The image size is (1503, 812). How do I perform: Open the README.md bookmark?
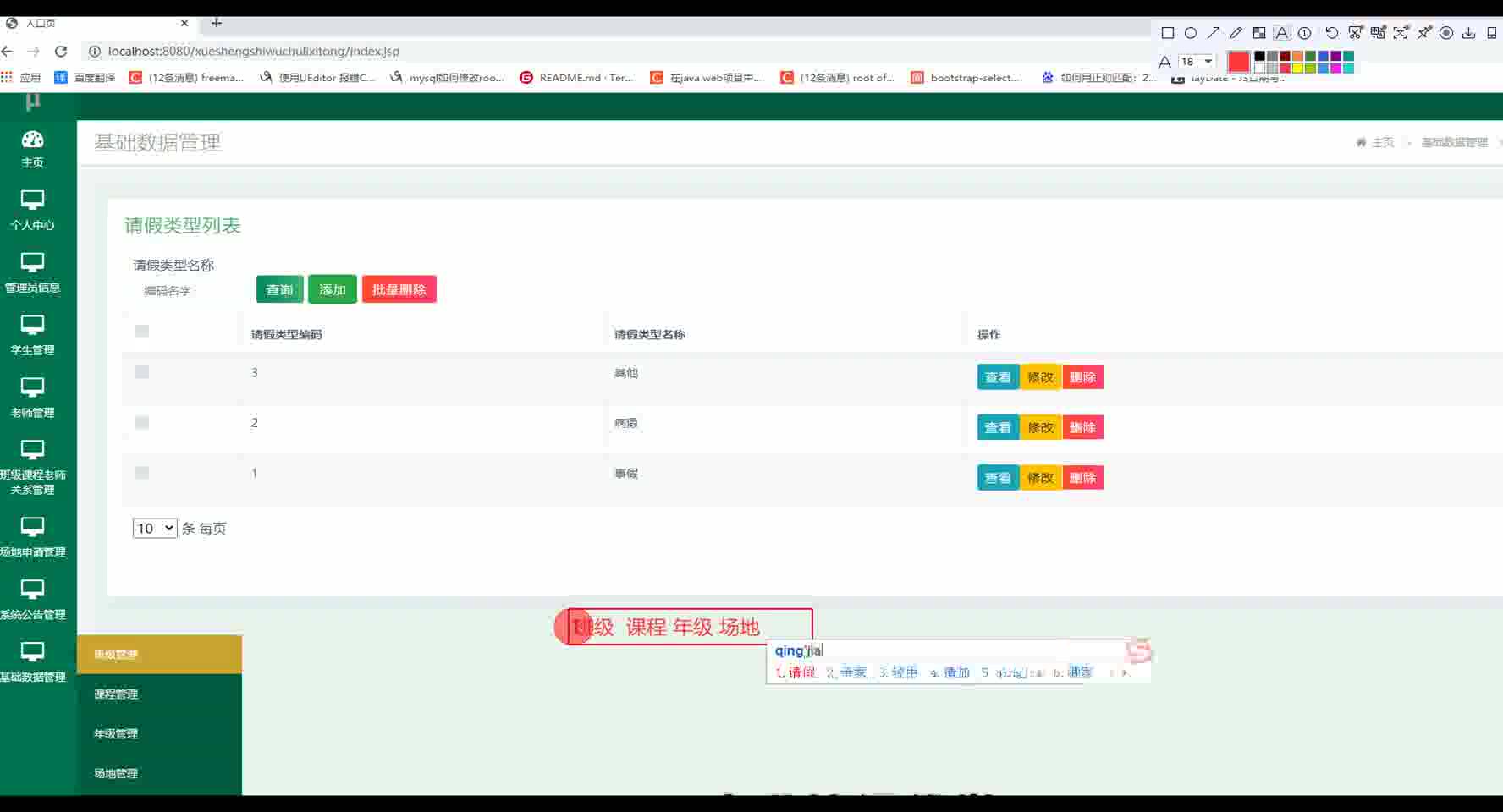tap(578, 78)
